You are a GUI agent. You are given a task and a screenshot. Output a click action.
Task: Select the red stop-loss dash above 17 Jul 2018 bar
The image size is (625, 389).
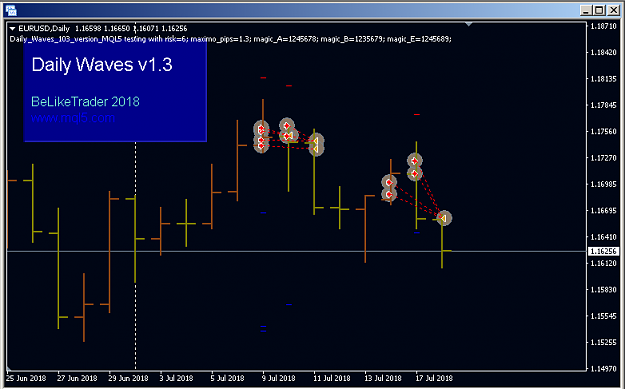(x=417, y=114)
